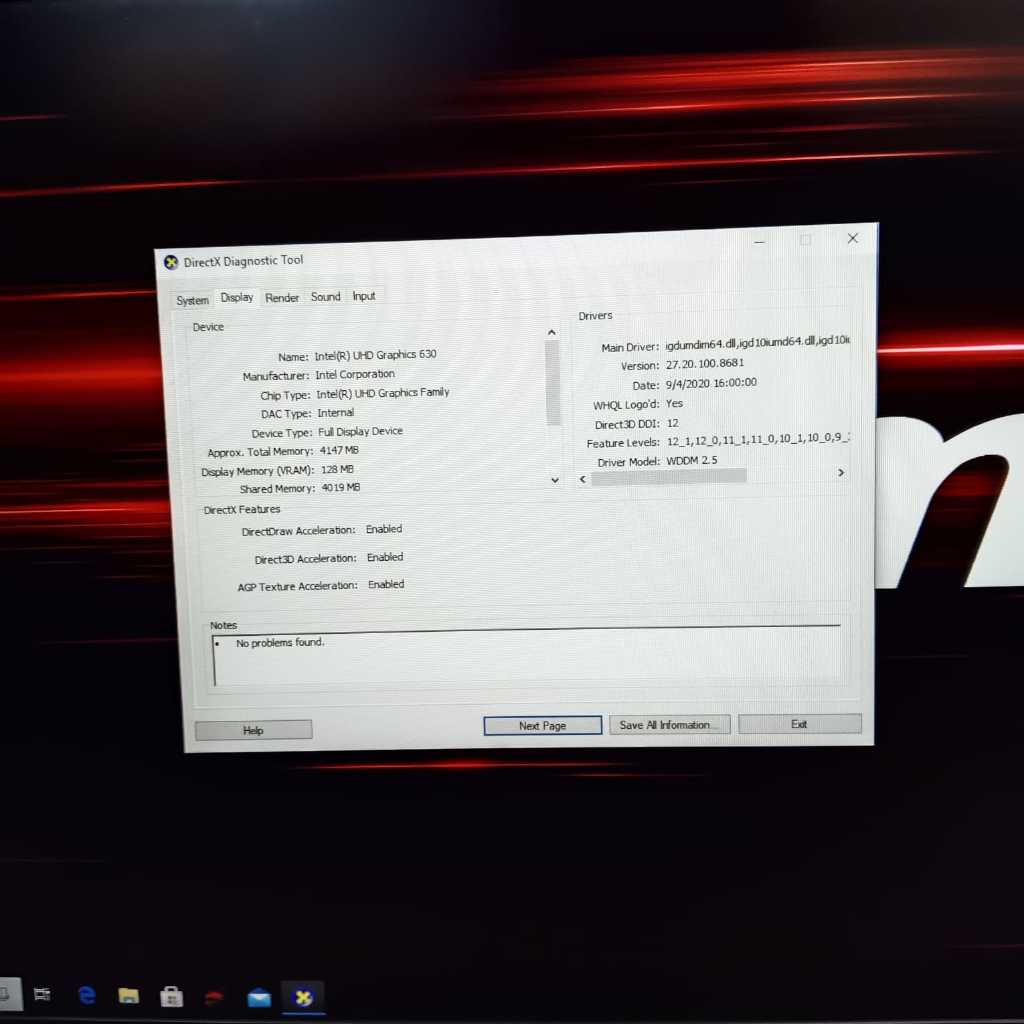The height and width of the screenshot is (1024, 1024).
Task: Click Drivers panel scroll left arrow
Action: pos(583,479)
